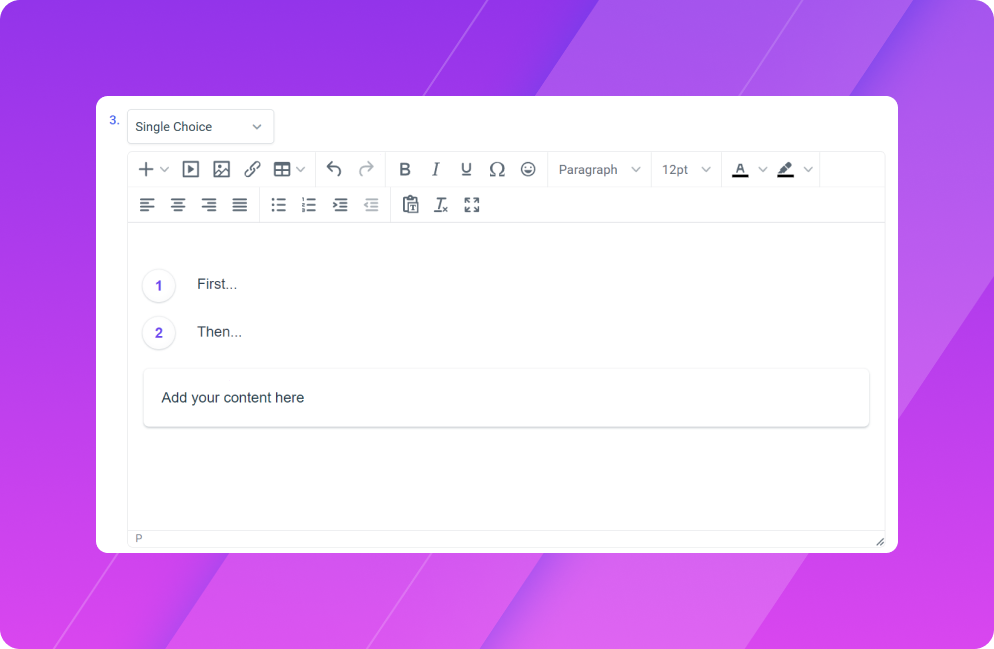Click the 'Add your content here' box
This screenshot has width=994, height=649.
[x=506, y=398]
